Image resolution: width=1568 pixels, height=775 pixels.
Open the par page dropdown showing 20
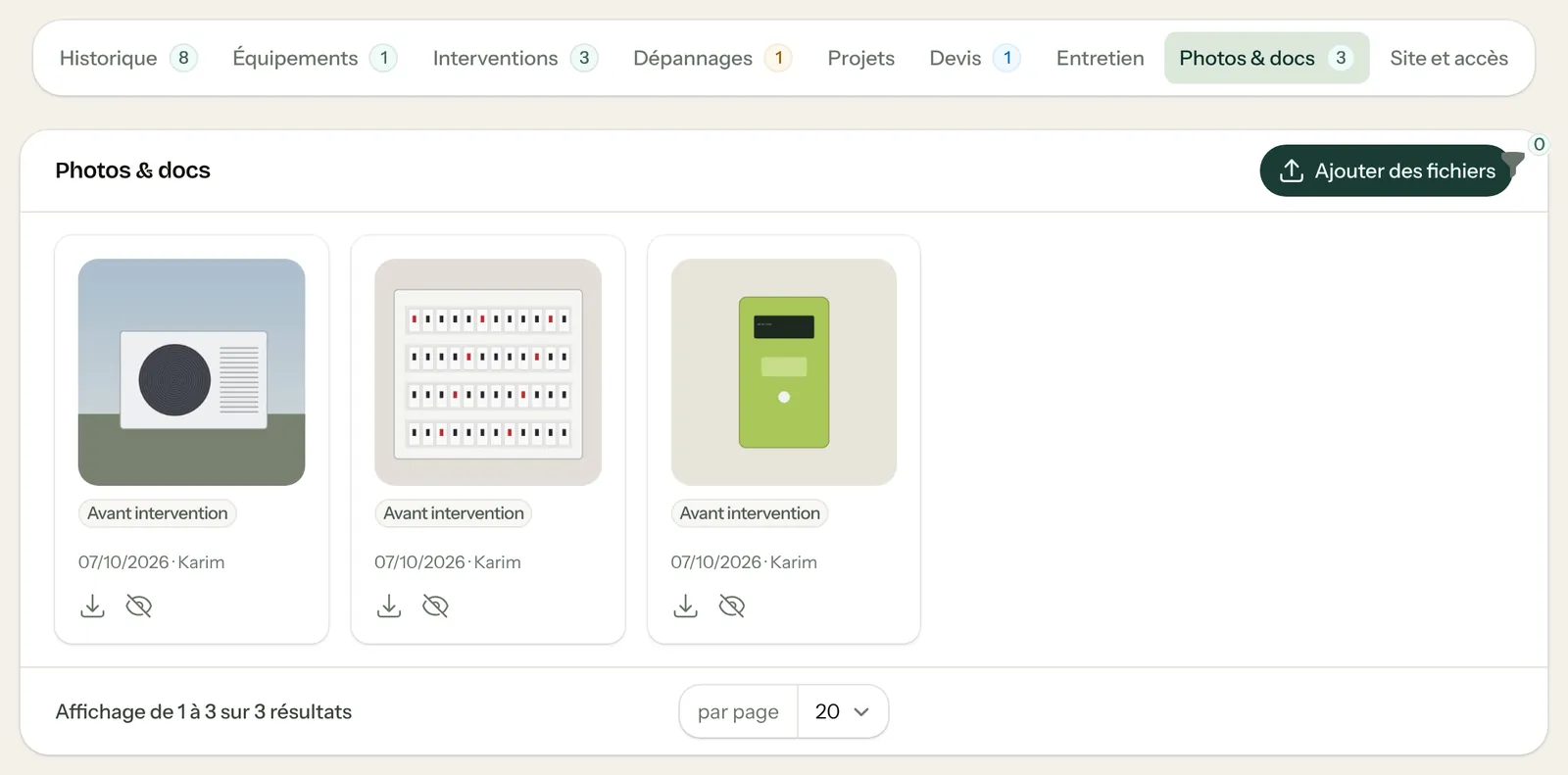point(843,711)
